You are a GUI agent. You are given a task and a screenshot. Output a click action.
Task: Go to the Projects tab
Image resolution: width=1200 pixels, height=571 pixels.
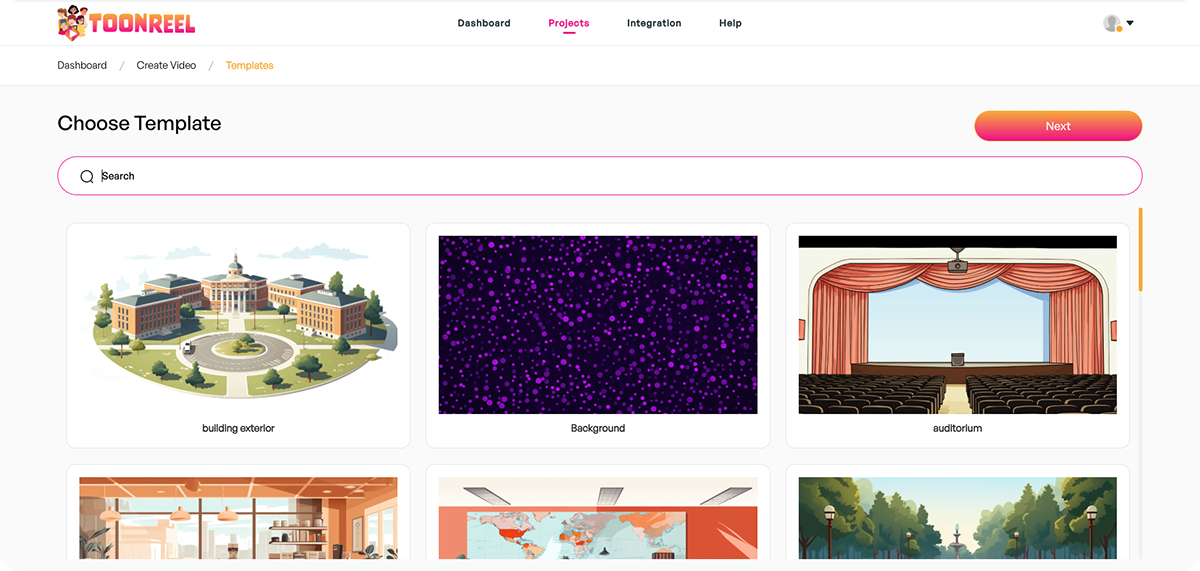click(569, 23)
